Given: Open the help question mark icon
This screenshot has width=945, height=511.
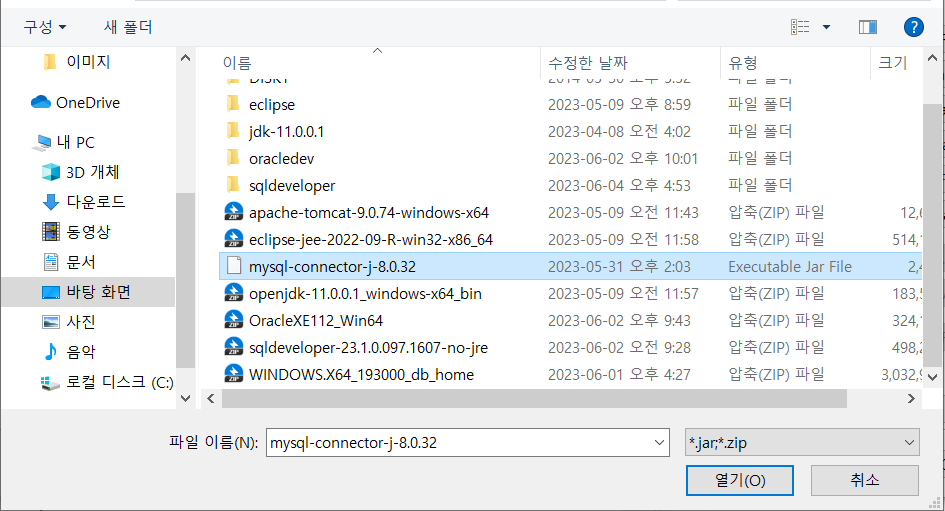Looking at the screenshot, I should click(x=914, y=27).
